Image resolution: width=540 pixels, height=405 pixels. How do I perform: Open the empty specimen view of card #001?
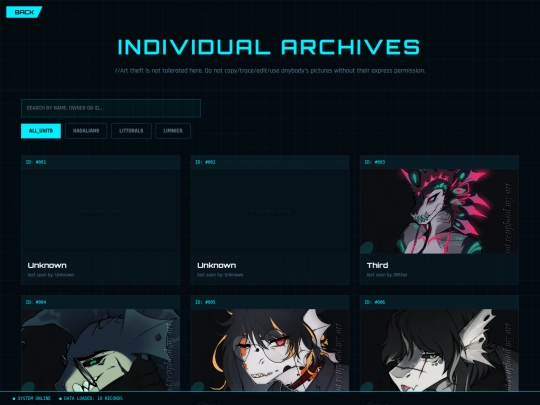coord(100,211)
